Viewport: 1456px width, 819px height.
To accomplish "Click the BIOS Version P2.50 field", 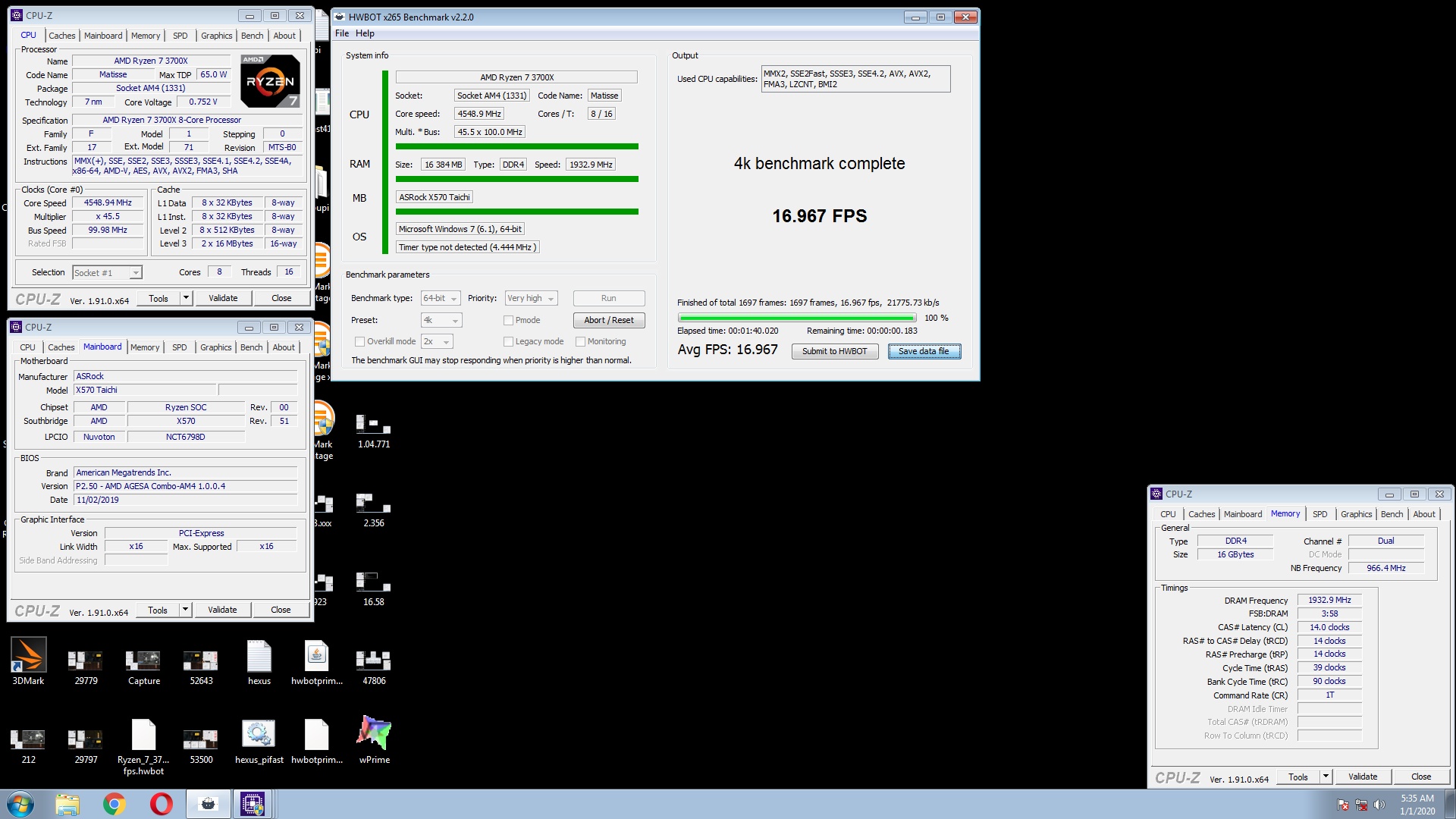I will (x=186, y=486).
